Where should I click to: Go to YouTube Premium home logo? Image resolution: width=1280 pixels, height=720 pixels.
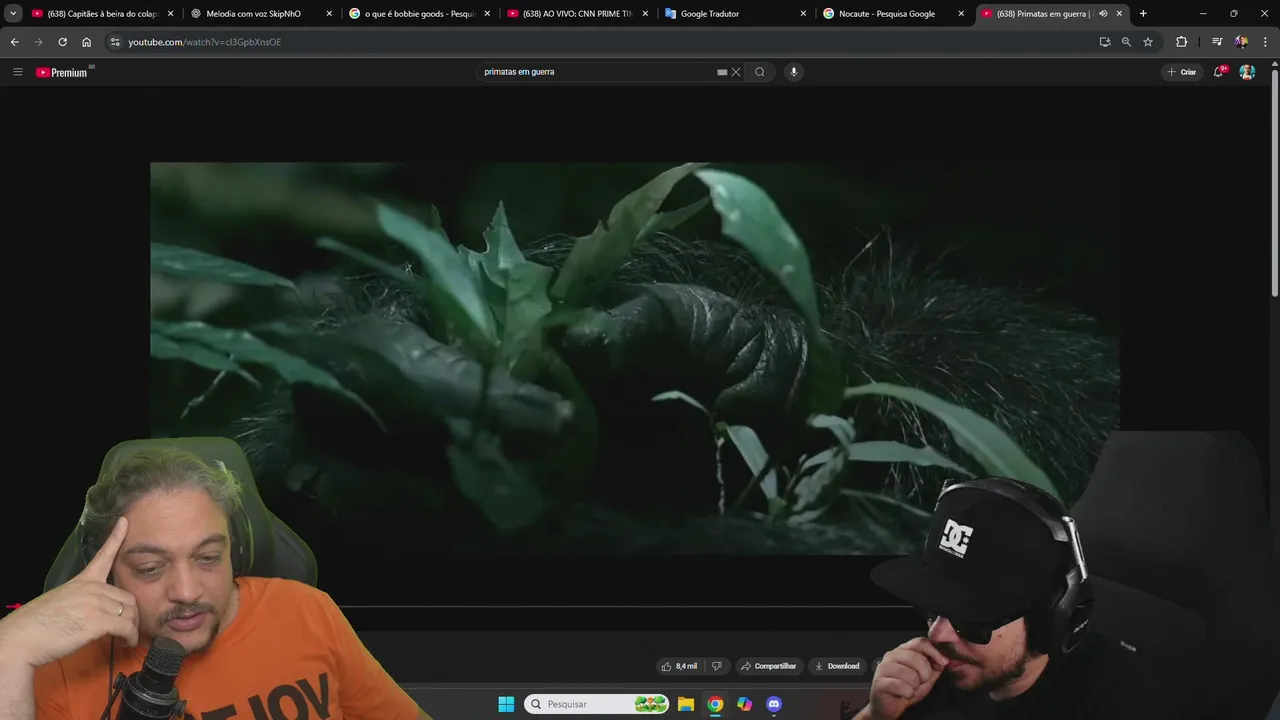point(64,72)
